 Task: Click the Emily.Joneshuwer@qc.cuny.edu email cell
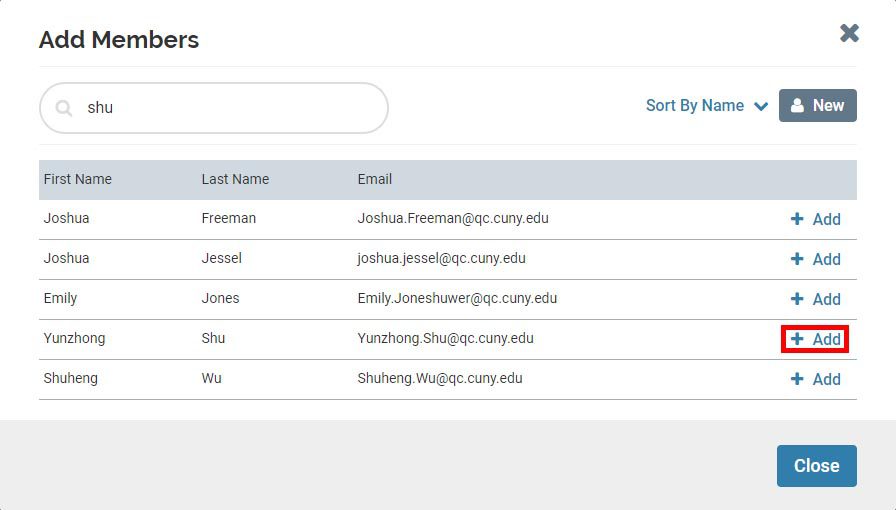click(457, 298)
